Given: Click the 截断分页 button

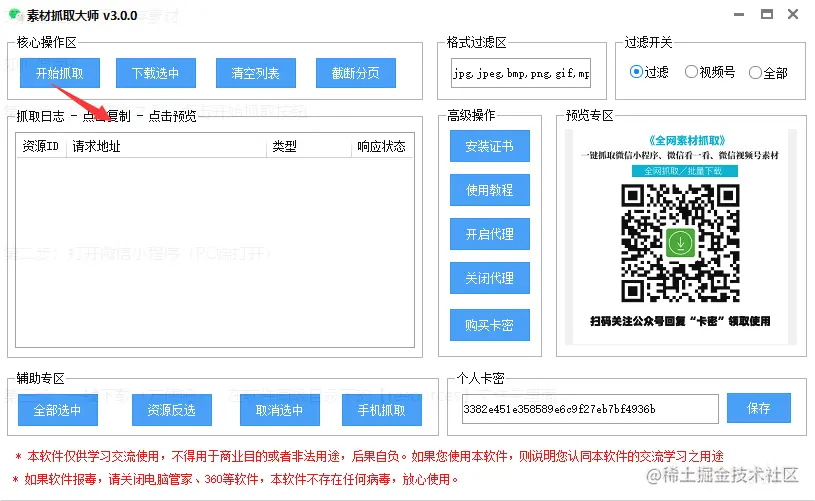Looking at the screenshot, I should click(x=356, y=73).
